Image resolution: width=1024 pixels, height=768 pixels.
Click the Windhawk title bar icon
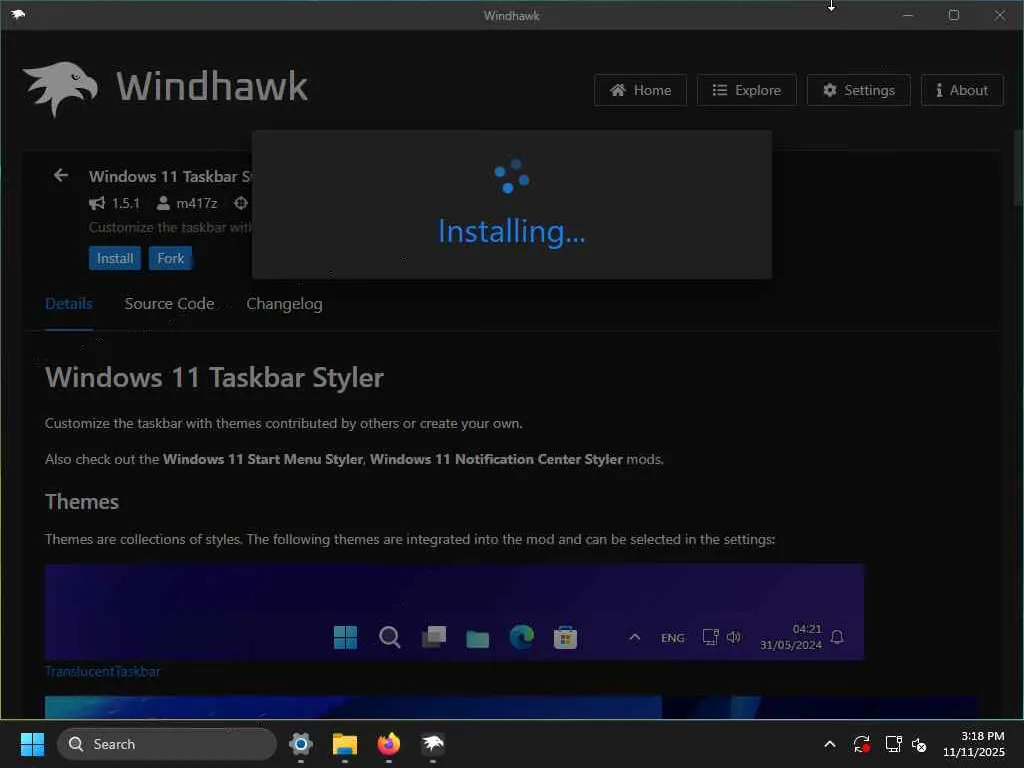click(18, 14)
